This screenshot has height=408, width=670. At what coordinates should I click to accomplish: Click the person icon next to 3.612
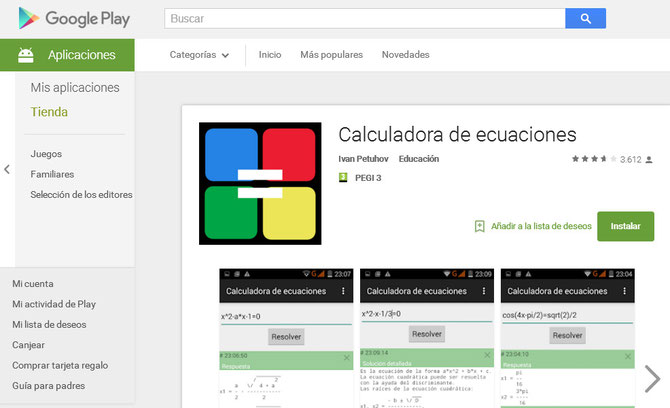(649, 159)
